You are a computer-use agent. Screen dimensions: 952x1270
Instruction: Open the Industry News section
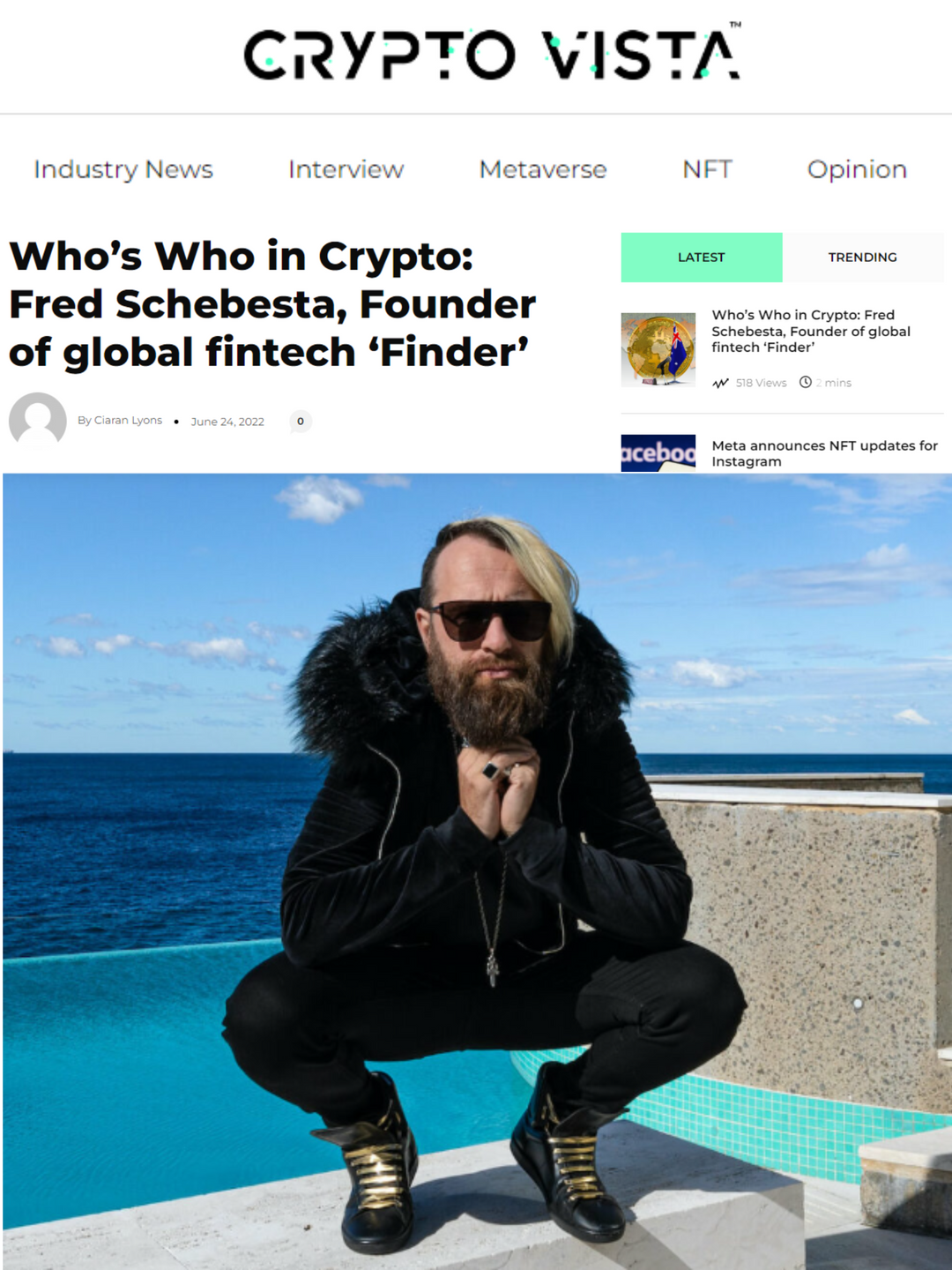(123, 169)
